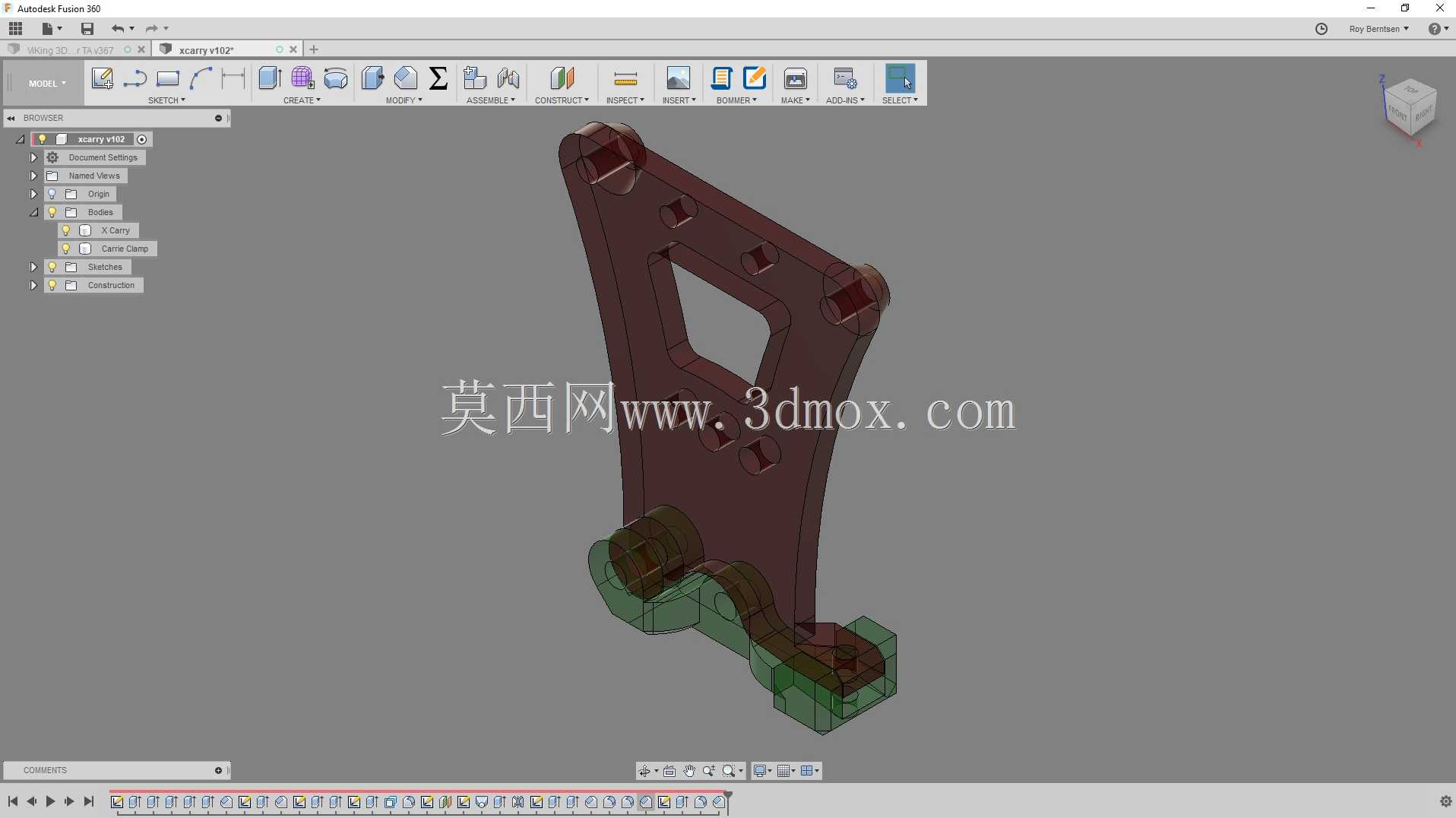1456x818 pixels.
Task: Click the Offset Plane construct icon
Action: point(562,78)
